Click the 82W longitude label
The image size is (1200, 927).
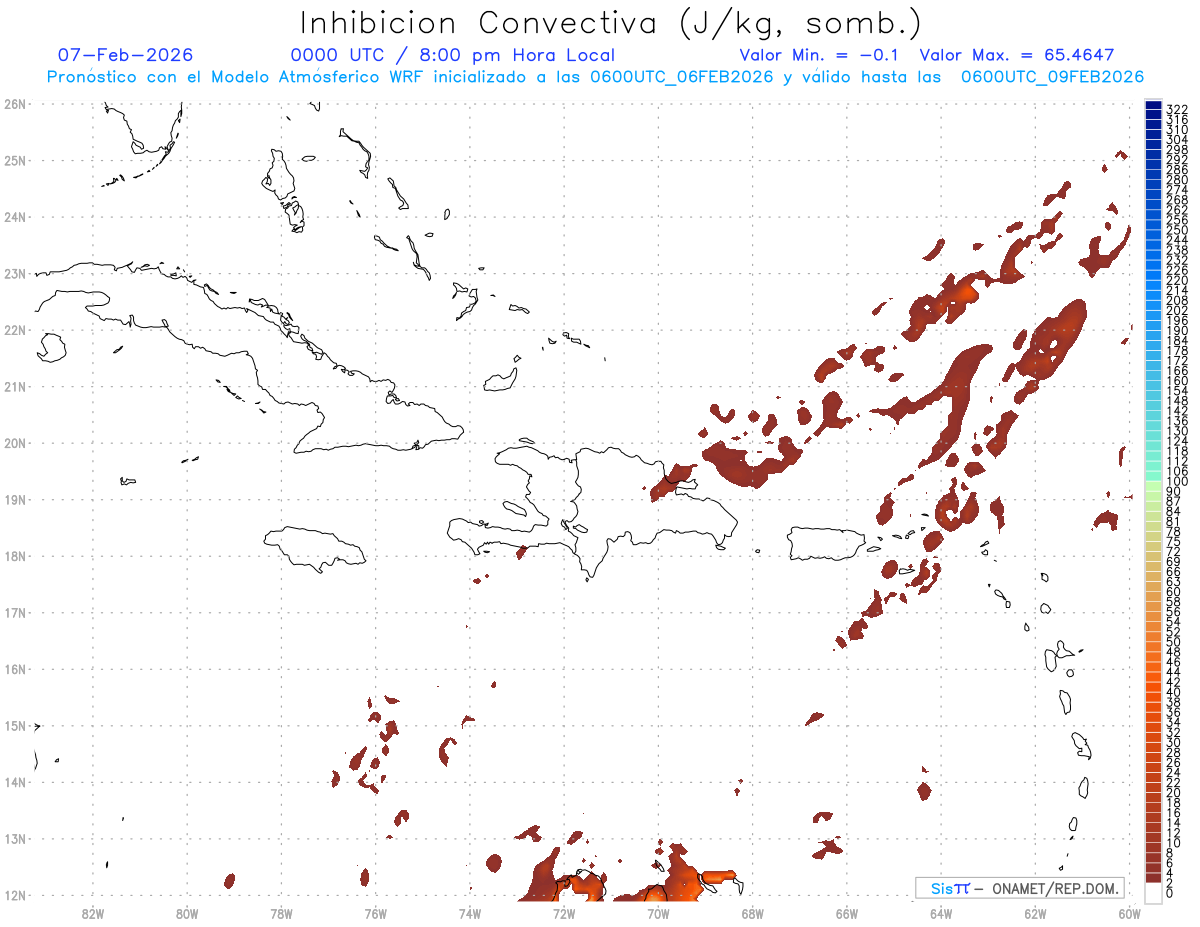[x=93, y=913]
